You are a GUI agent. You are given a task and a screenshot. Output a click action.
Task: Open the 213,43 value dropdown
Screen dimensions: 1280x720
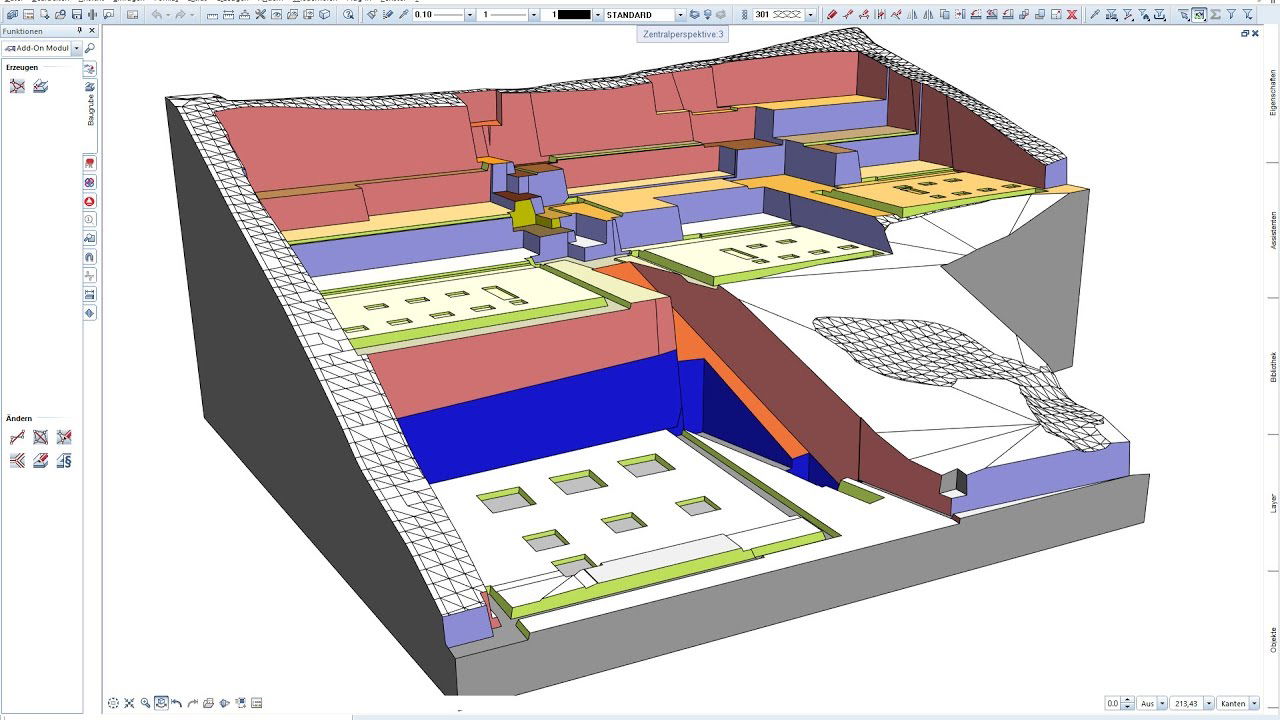(x=1209, y=703)
